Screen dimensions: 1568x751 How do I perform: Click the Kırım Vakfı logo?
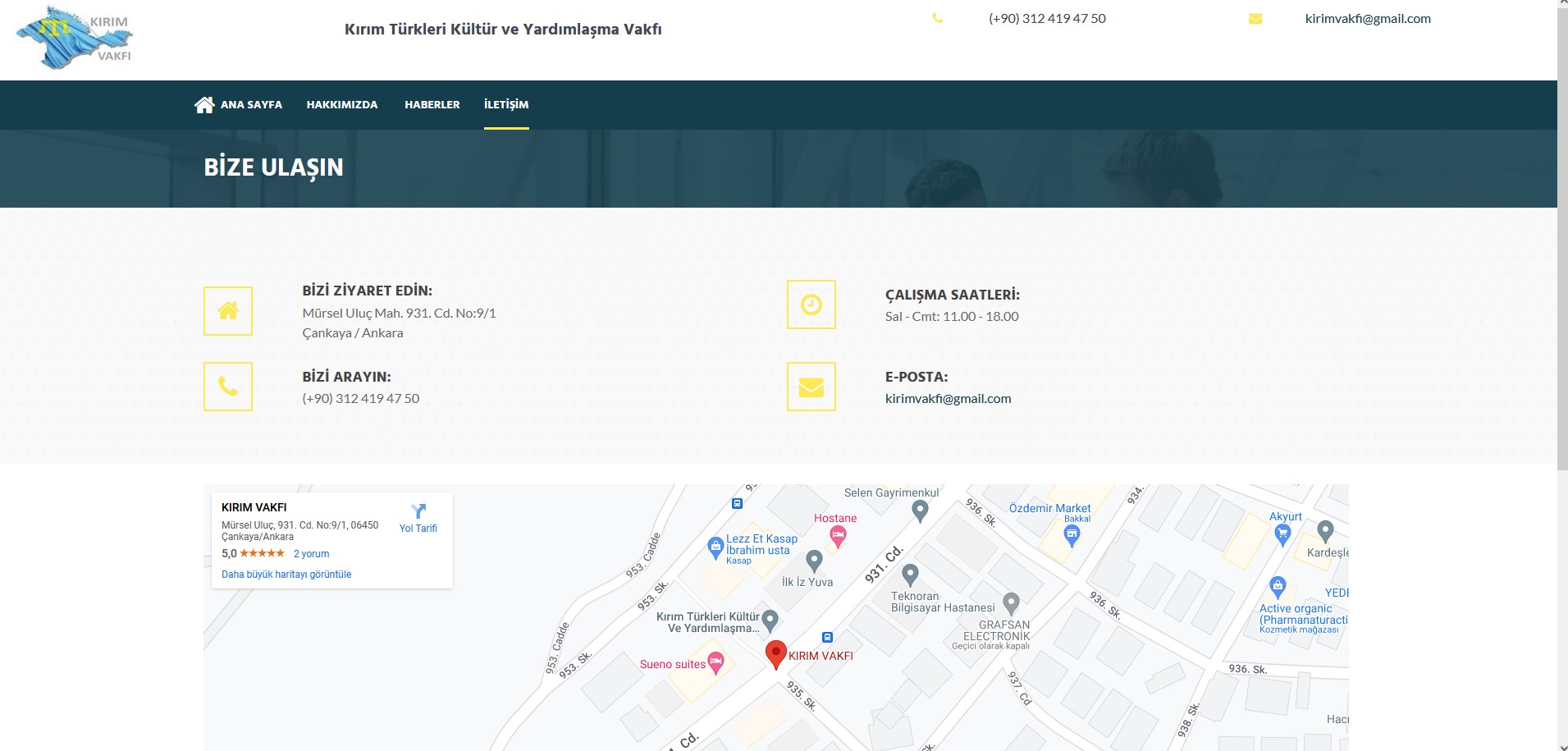[x=75, y=38]
